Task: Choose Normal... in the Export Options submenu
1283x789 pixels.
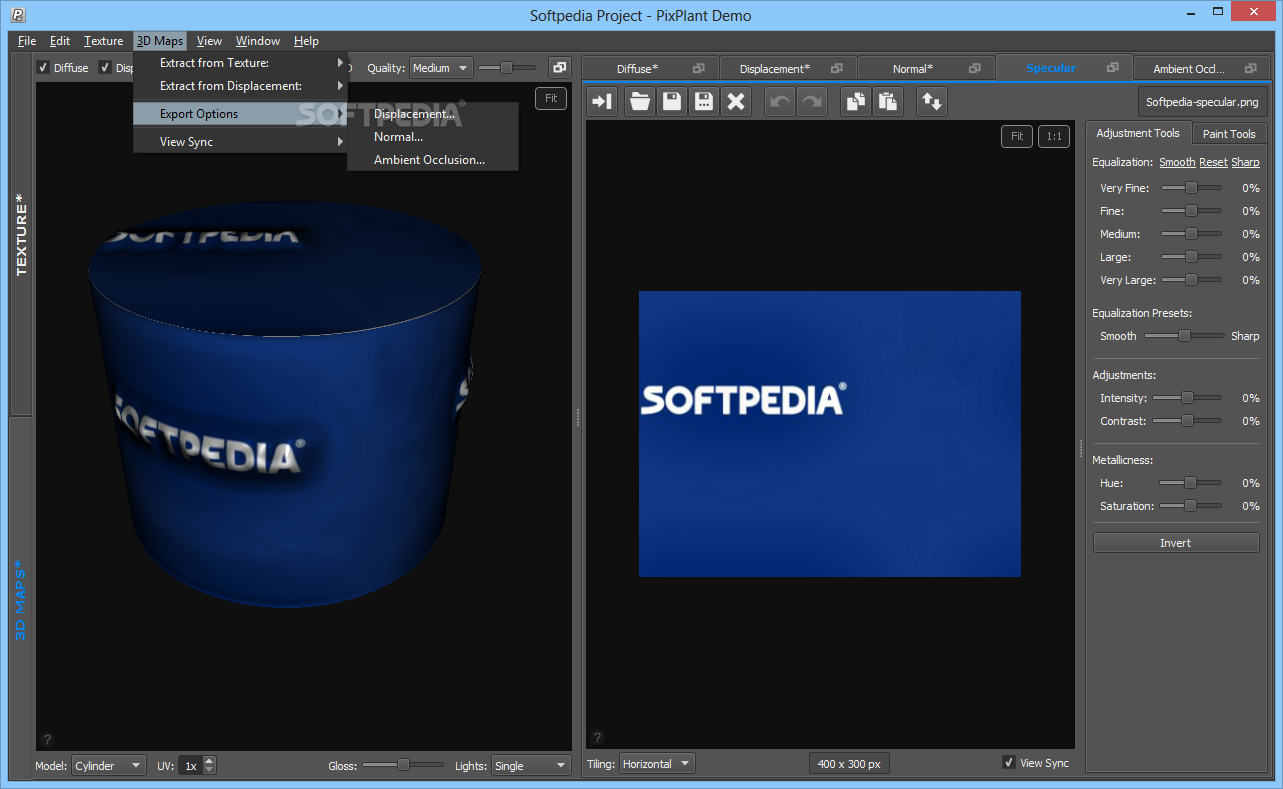Action: tap(433, 137)
